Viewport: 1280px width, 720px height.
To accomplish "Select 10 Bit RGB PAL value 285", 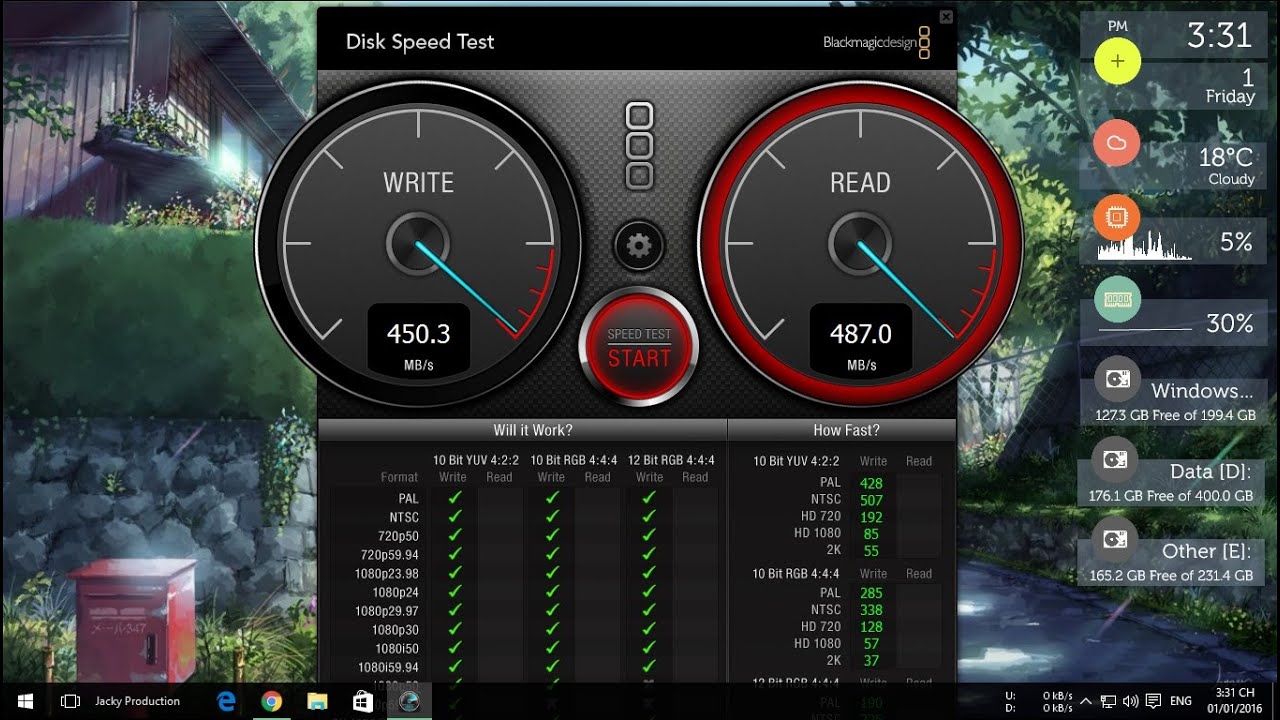I will (x=871, y=593).
